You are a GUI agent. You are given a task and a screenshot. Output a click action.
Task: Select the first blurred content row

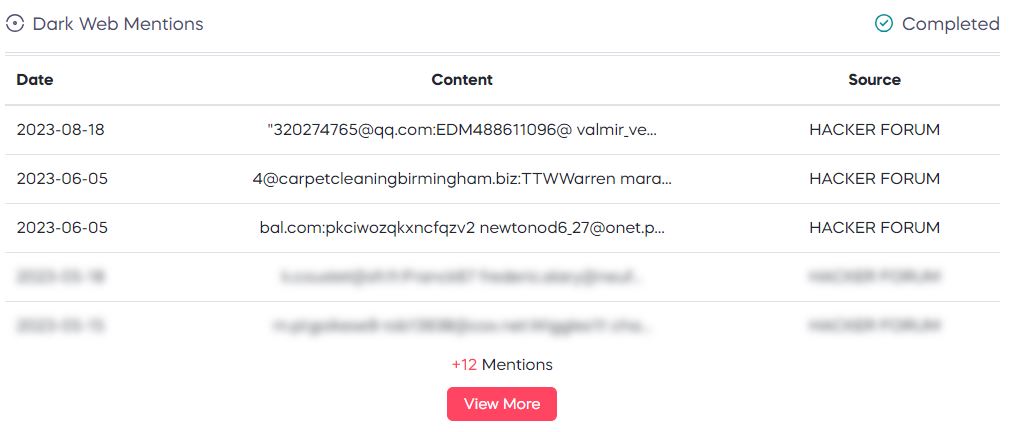point(502,277)
